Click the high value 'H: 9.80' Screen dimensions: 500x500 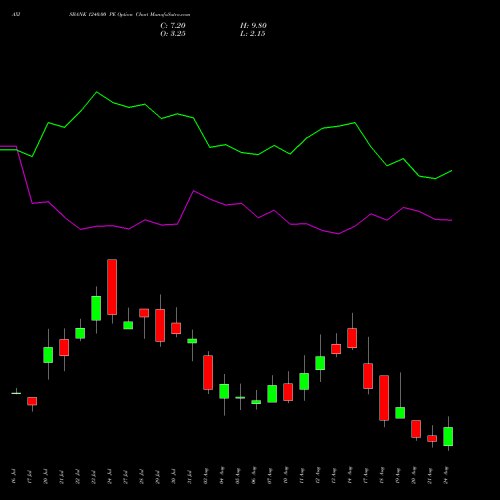tap(253, 26)
